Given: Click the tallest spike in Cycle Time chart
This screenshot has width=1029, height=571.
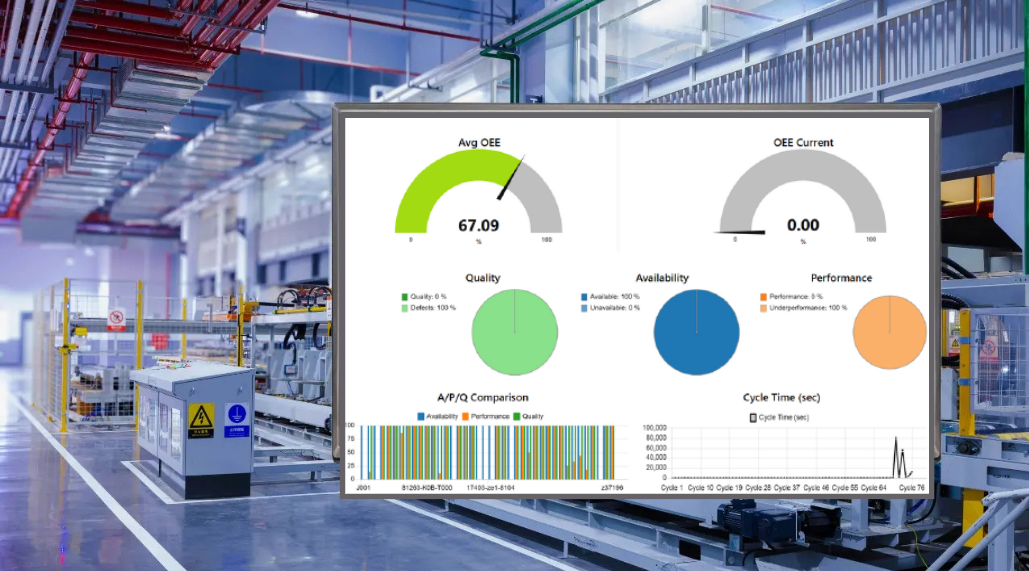Looking at the screenshot, I should 896,440.
